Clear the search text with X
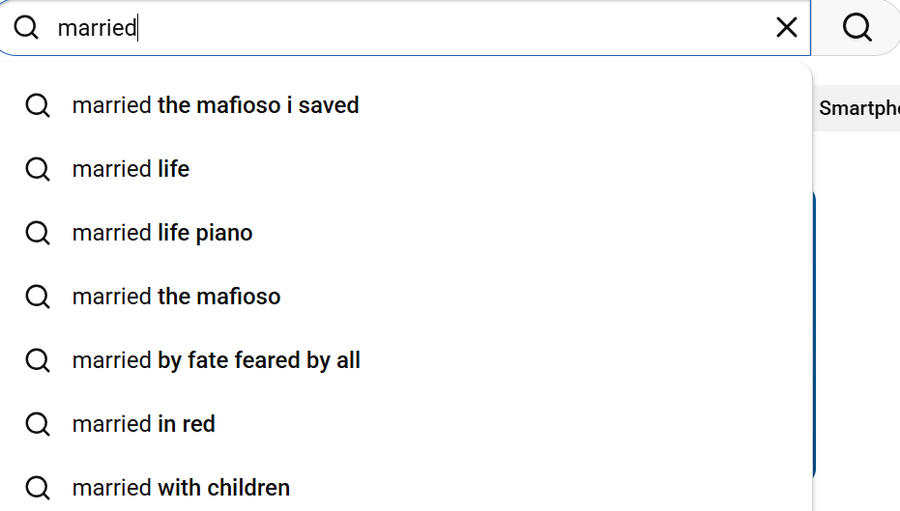 [x=787, y=27]
